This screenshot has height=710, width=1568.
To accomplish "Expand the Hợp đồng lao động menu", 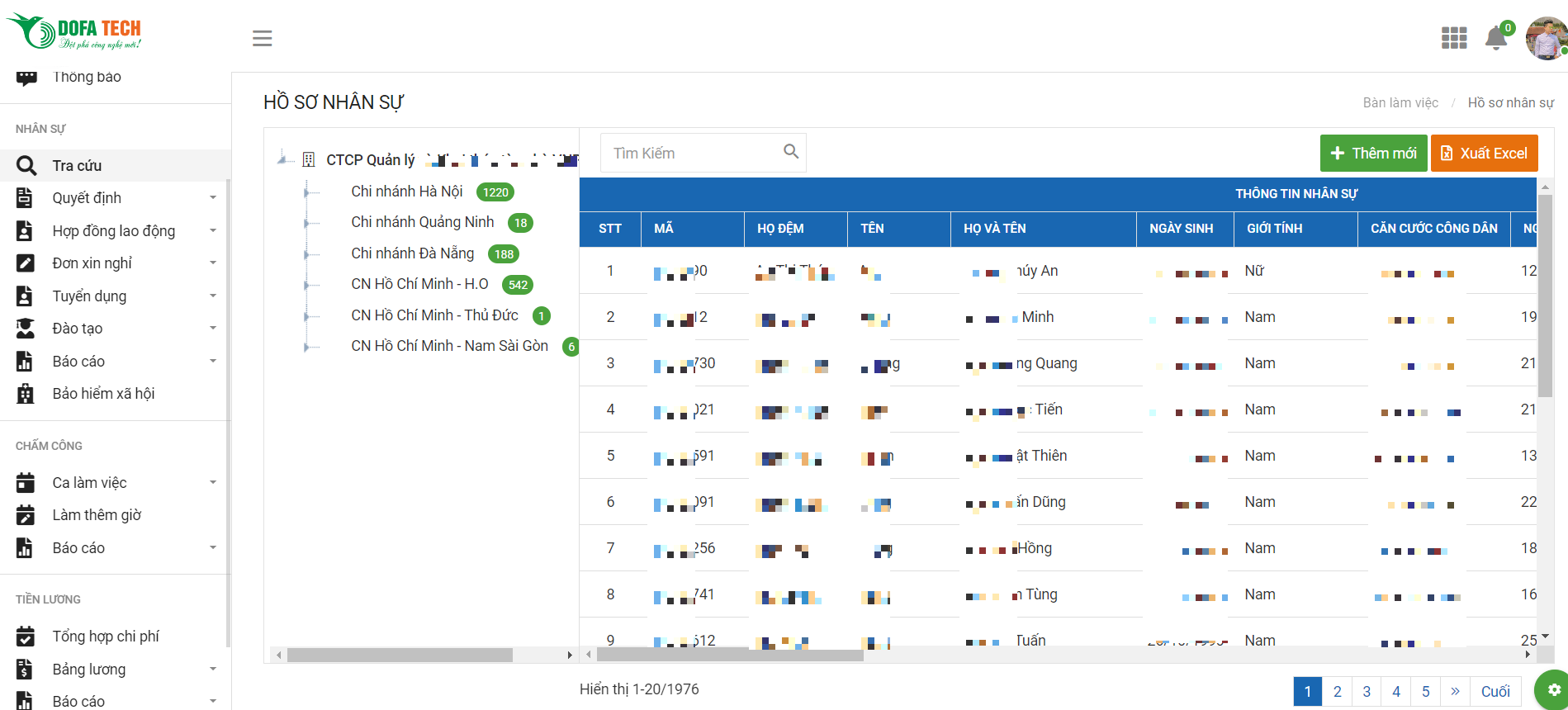I will [x=212, y=231].
